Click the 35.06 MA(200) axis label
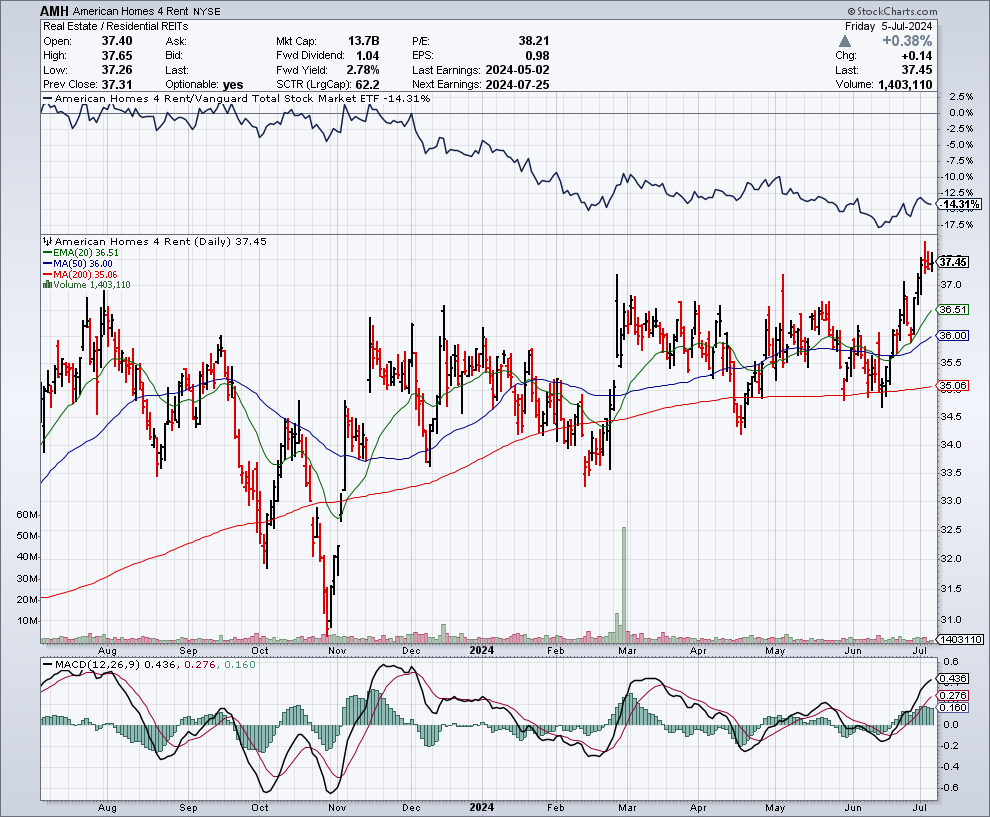The height and width of the screenshot is (817, 990). [x=953, y=385]
